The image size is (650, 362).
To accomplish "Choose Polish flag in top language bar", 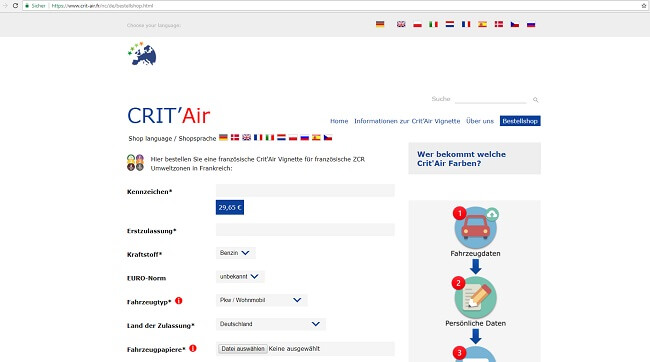I will click(x=417, y=24).
